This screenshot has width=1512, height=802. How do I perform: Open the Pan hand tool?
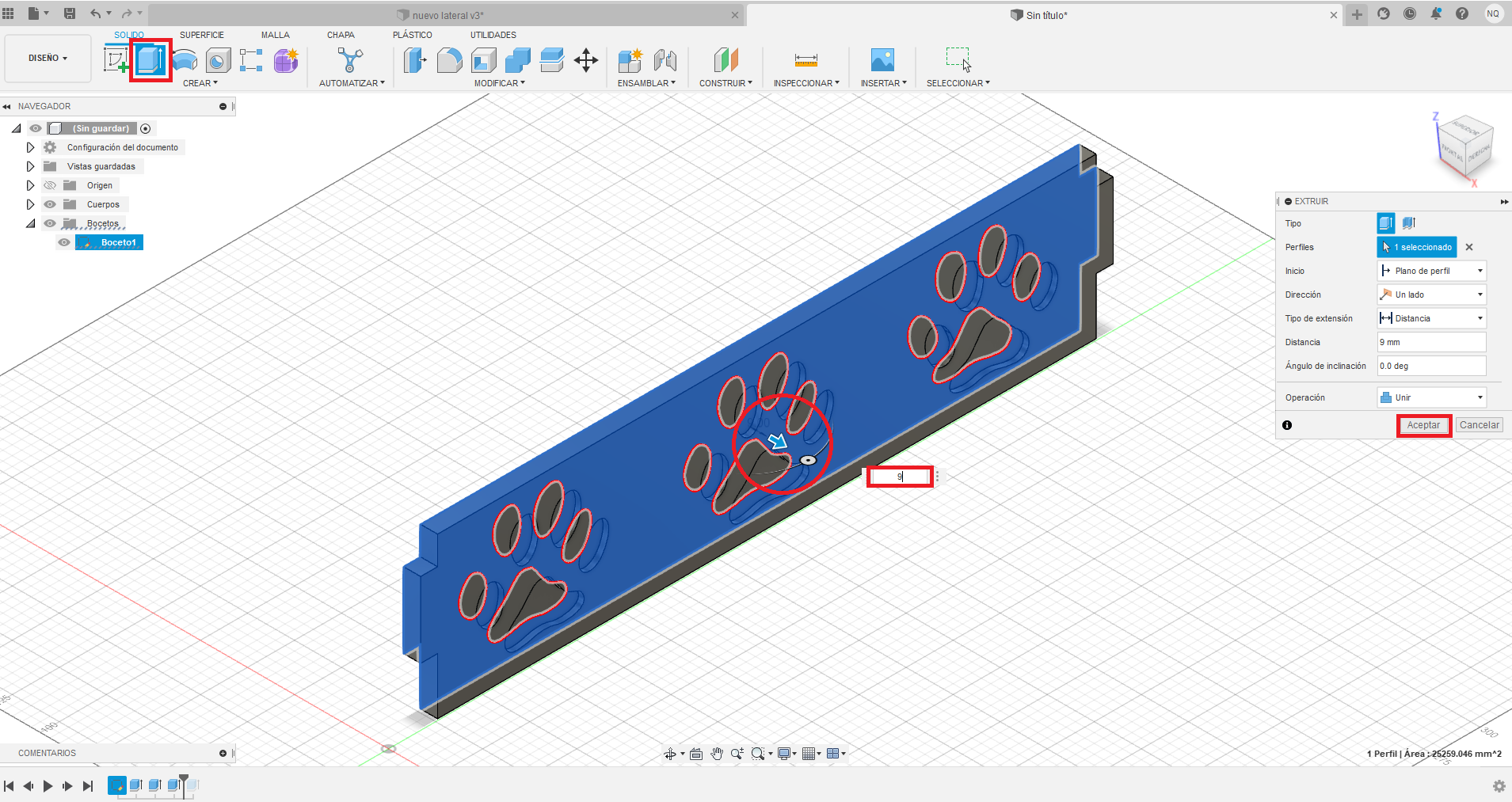point(717,754)
